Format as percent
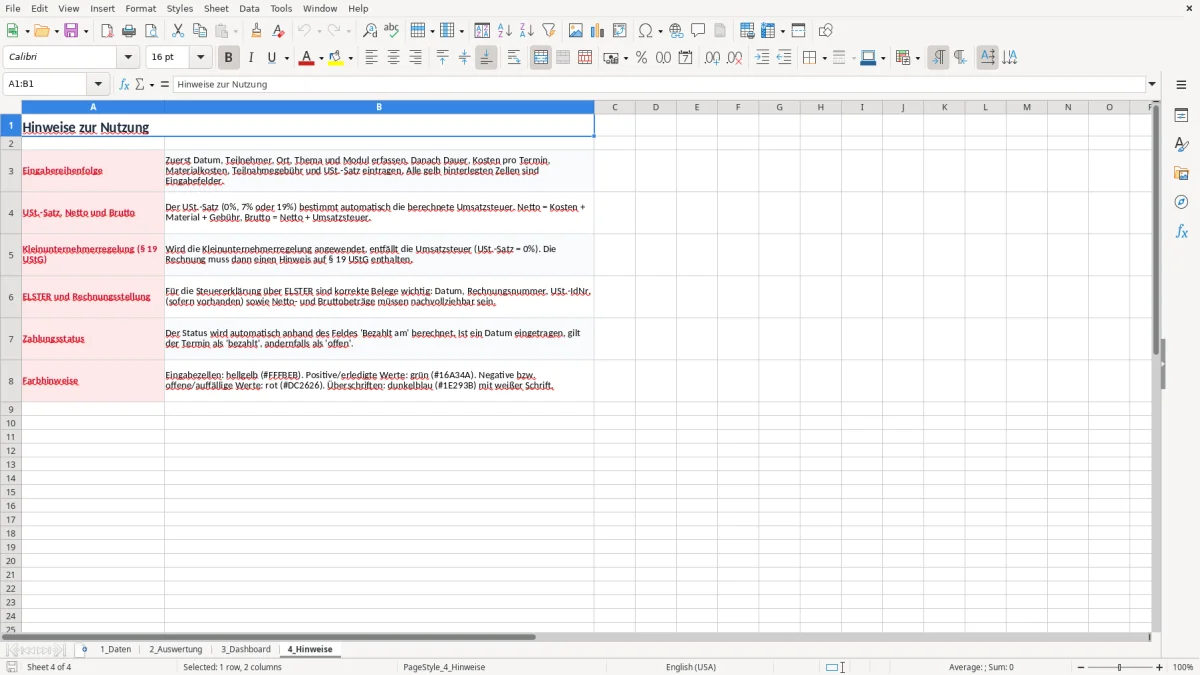Screen dimensions: 1200x675 (x=641, y=58)
